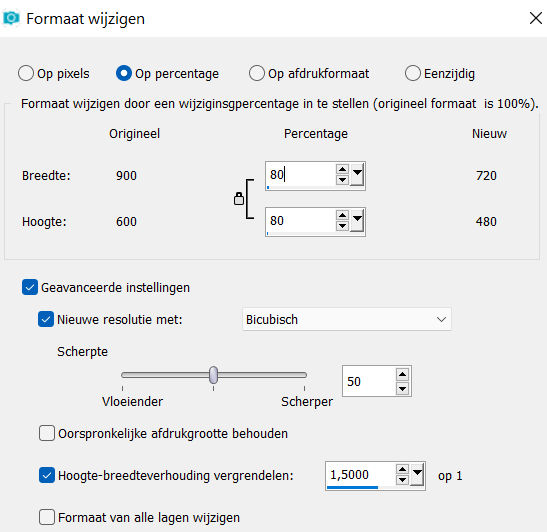Image resolution: width=547 pixels, height=532 pixels.
Task: Select the Op pixels radio option
Action: pos(26,73)
